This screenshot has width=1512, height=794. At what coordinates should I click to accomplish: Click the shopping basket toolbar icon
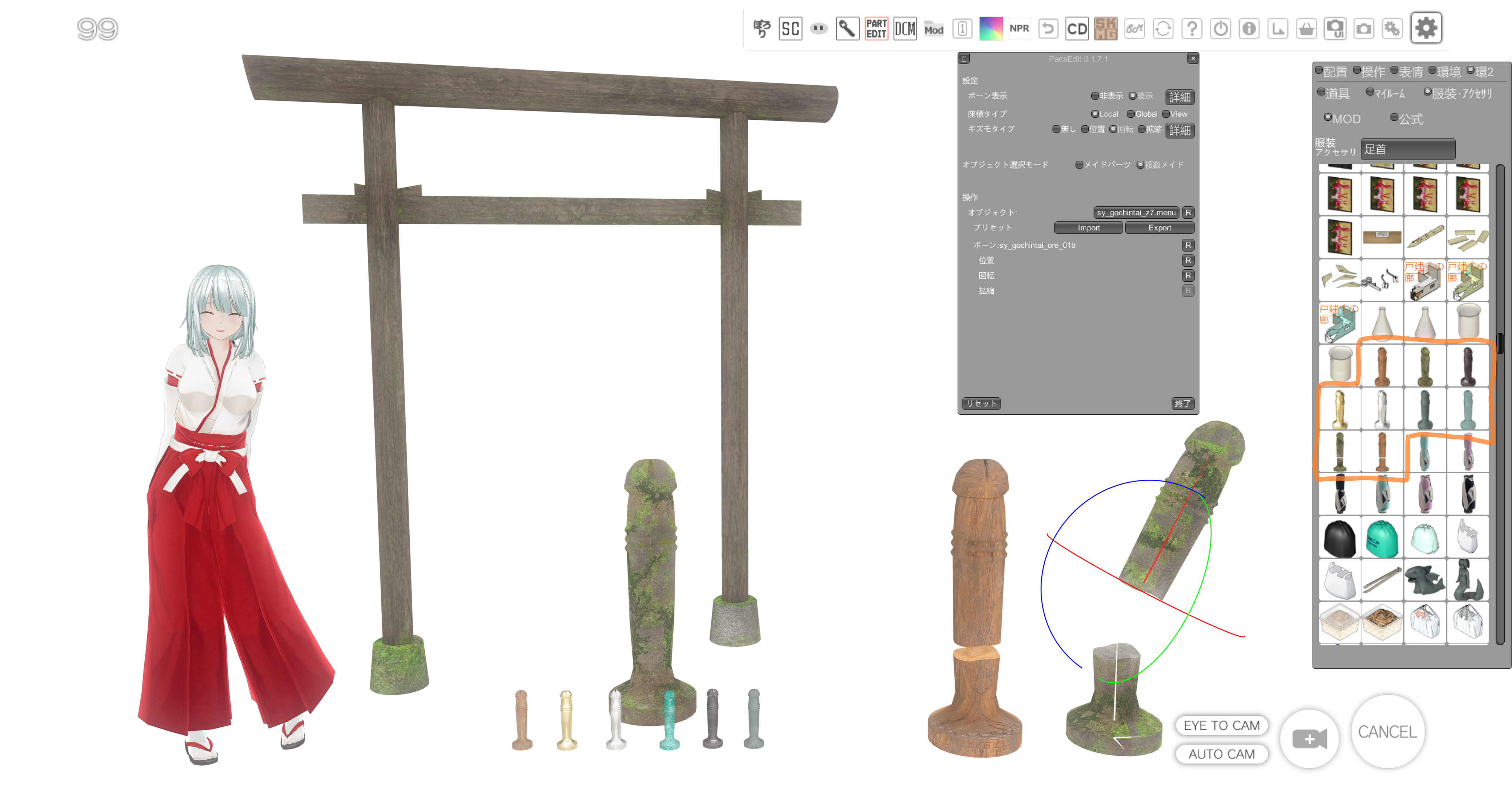point(1306,28)
